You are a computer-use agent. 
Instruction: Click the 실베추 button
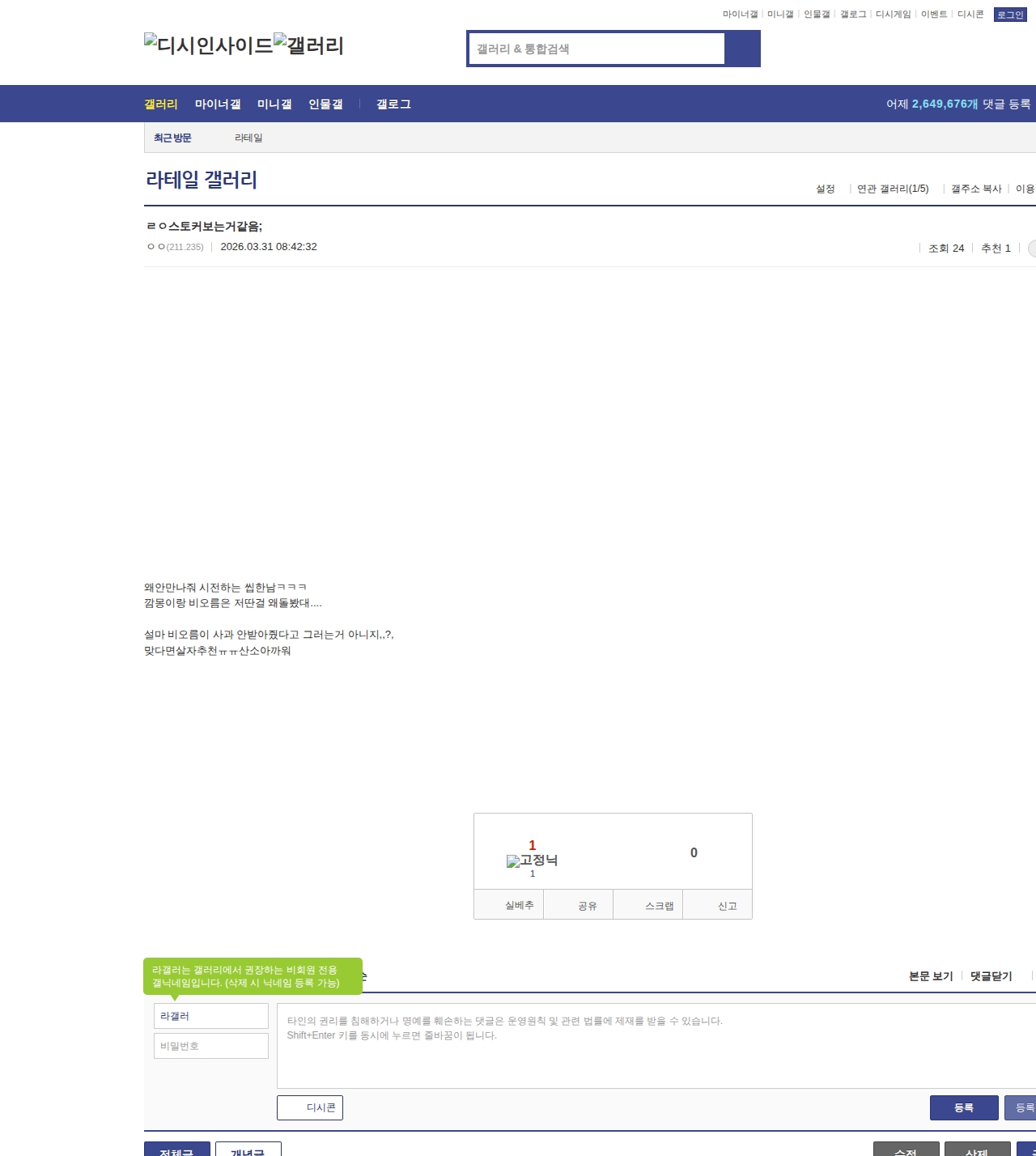[x=509, y=905]
